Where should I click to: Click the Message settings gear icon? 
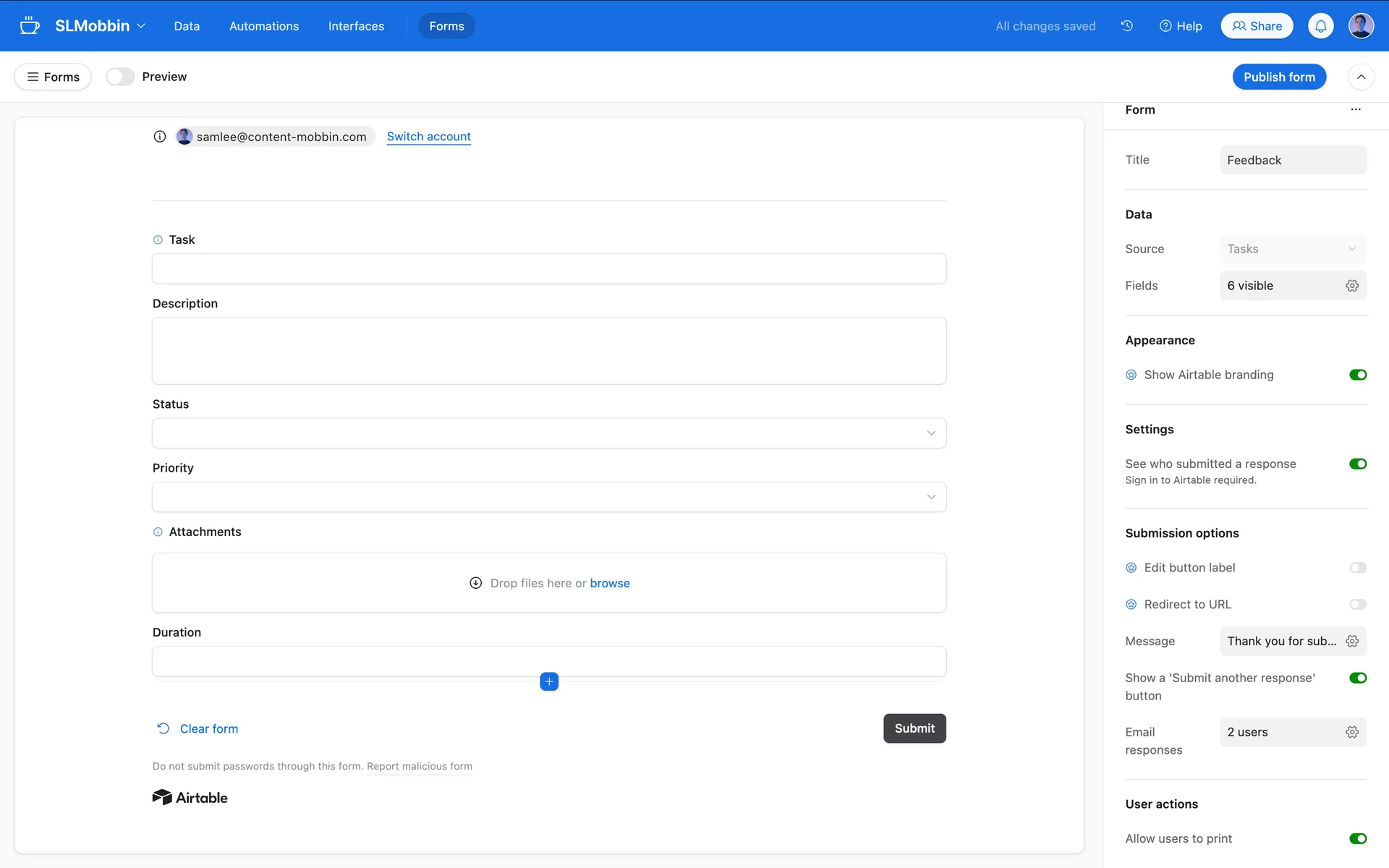[x=1351, y=641]
